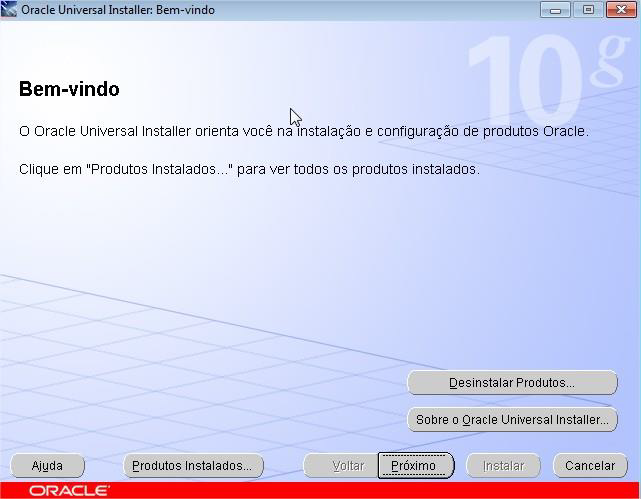Click the greyed Voltar button
Image resolution: width=641 pixels, height=499 pixels.
[x=341, y=465]
